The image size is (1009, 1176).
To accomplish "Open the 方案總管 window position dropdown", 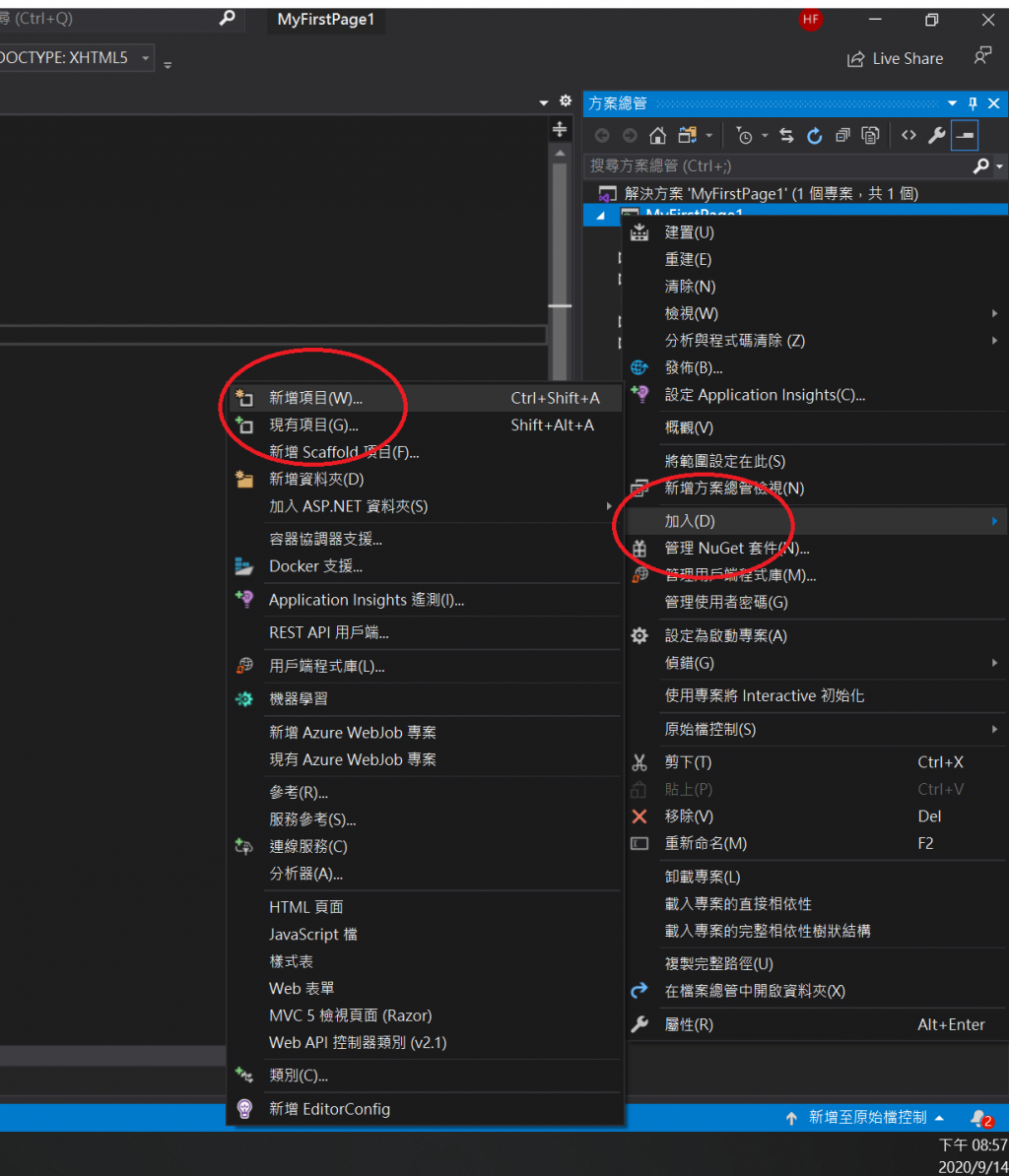I will 952,103.
